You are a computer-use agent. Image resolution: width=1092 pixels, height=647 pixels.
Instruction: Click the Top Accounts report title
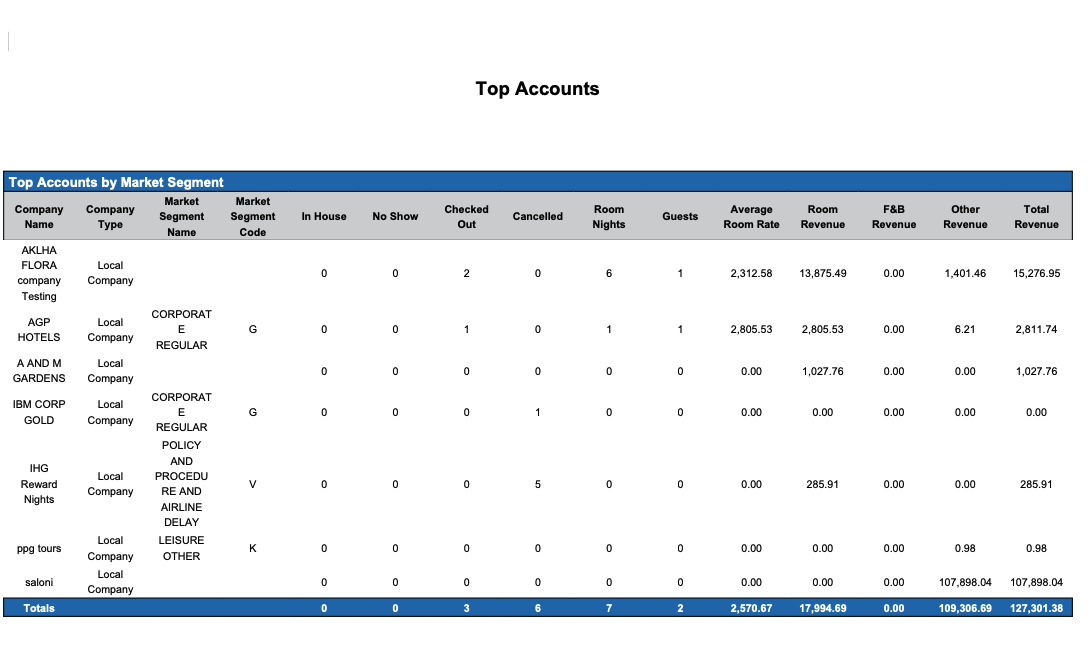coord(537,89)
